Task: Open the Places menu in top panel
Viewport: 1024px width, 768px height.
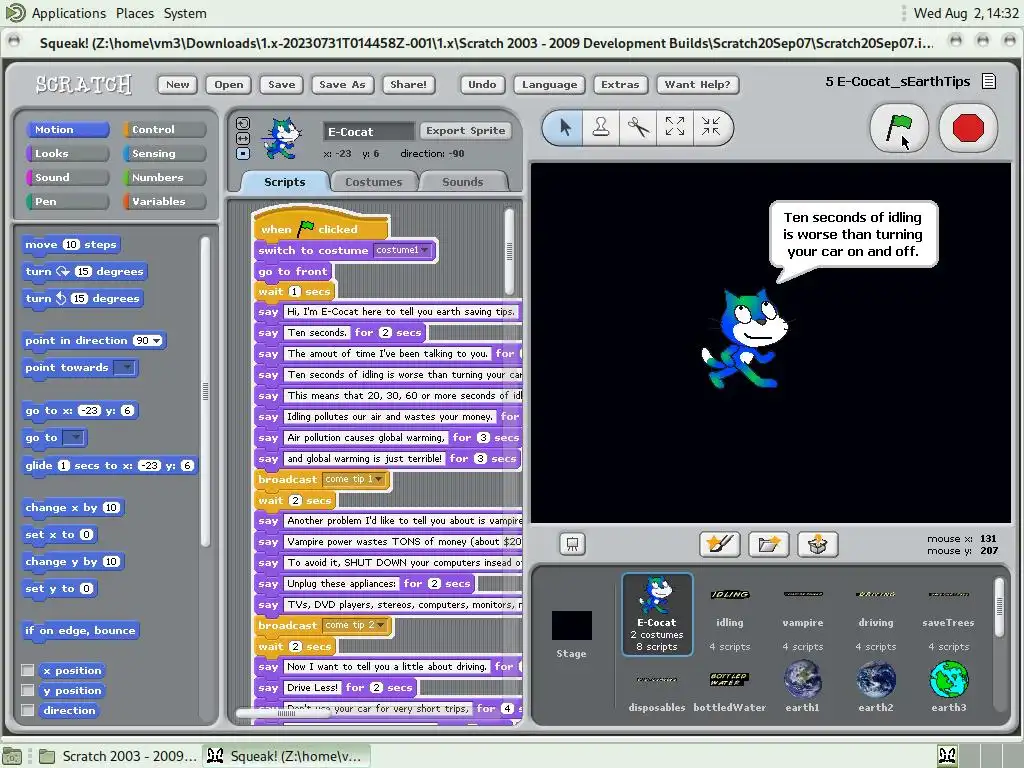Action: [135, 13]
